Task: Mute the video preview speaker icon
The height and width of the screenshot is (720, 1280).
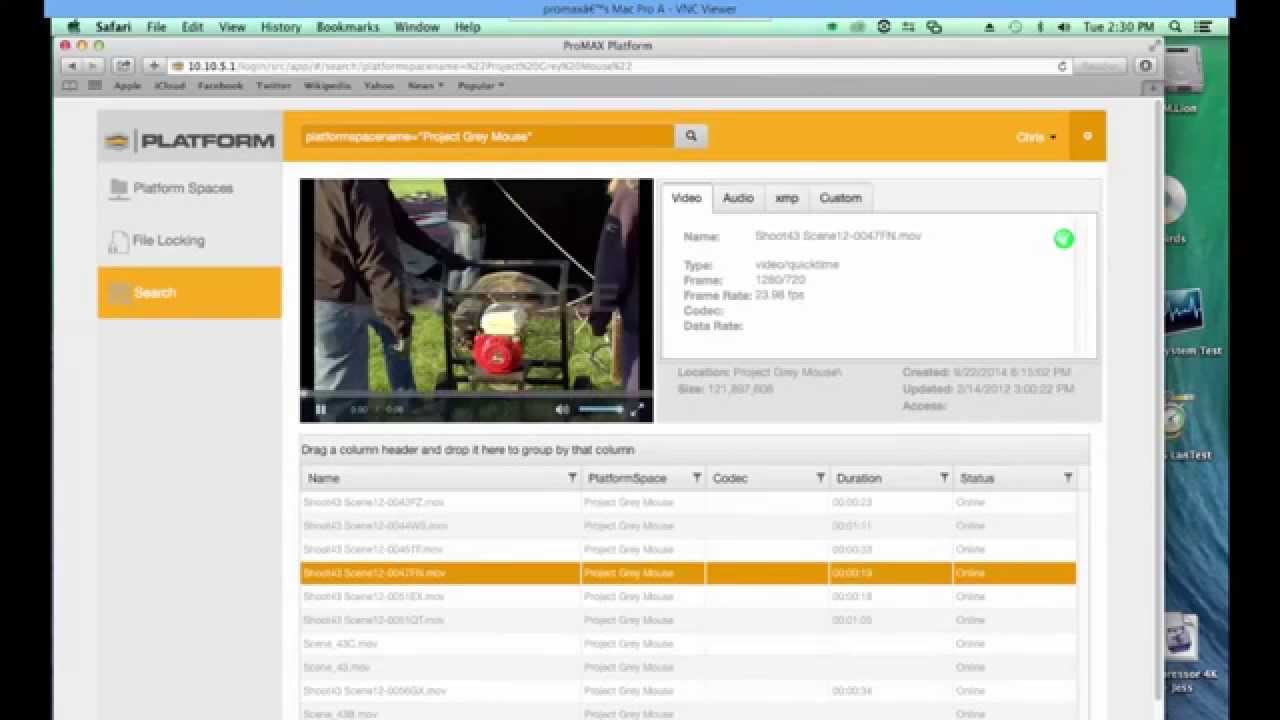Action: pos(562,409)
